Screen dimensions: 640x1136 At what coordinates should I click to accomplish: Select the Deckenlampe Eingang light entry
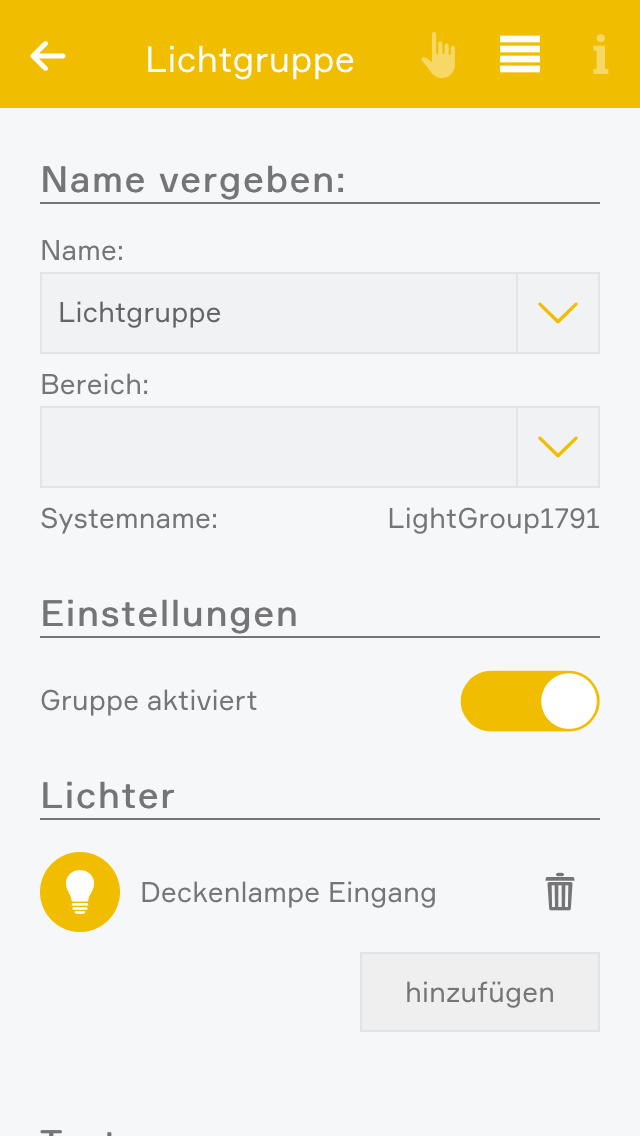pos(288,892)
